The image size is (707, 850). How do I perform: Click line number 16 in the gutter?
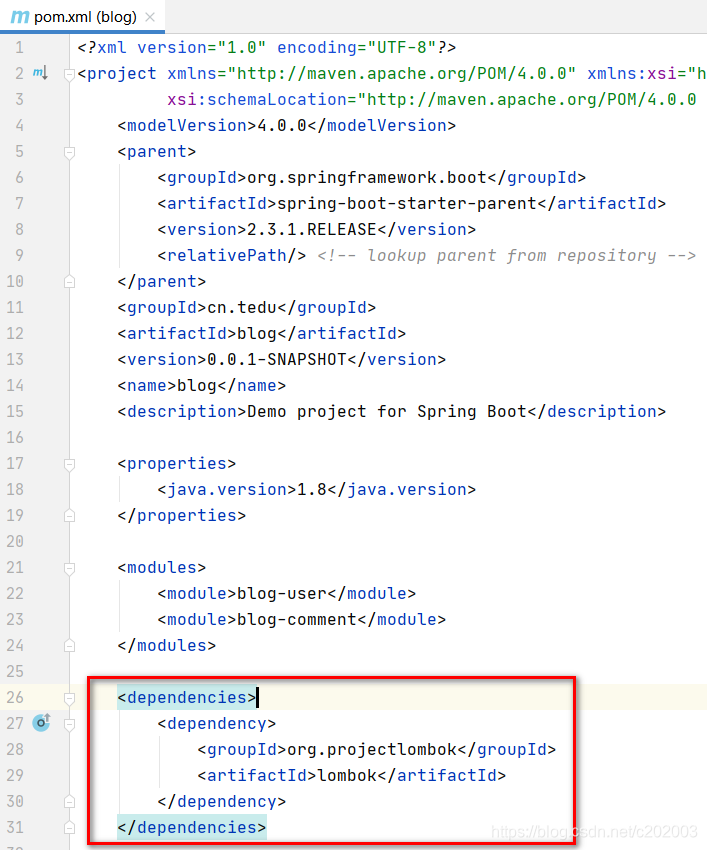pos(15,437)
